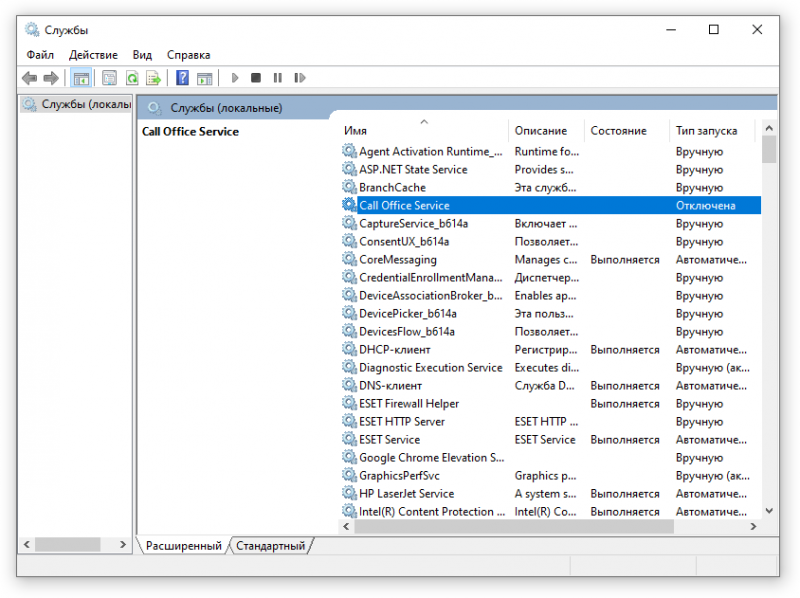800x598 pixels.
Task: Click services list horizontal scroll right arrow
Action: [754, 527]
